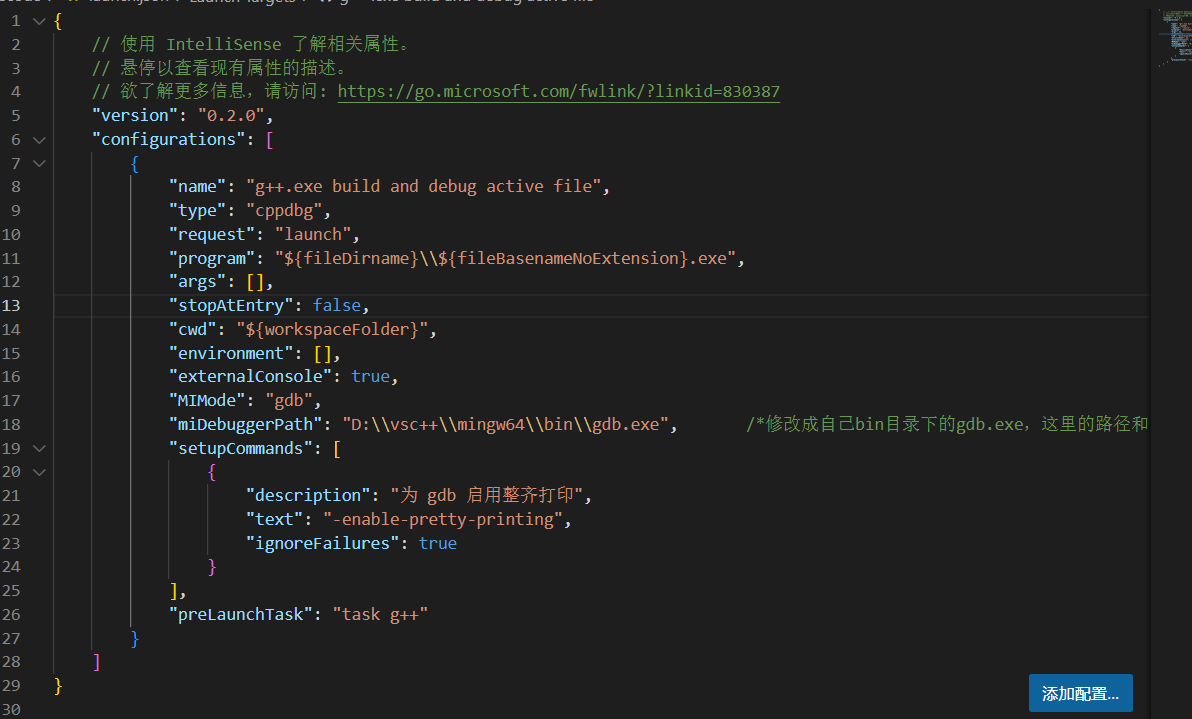Click the "-enable-pretty-printing" text value
The height and width of the screenshot is (719, 1192).
tap(443, 520)
